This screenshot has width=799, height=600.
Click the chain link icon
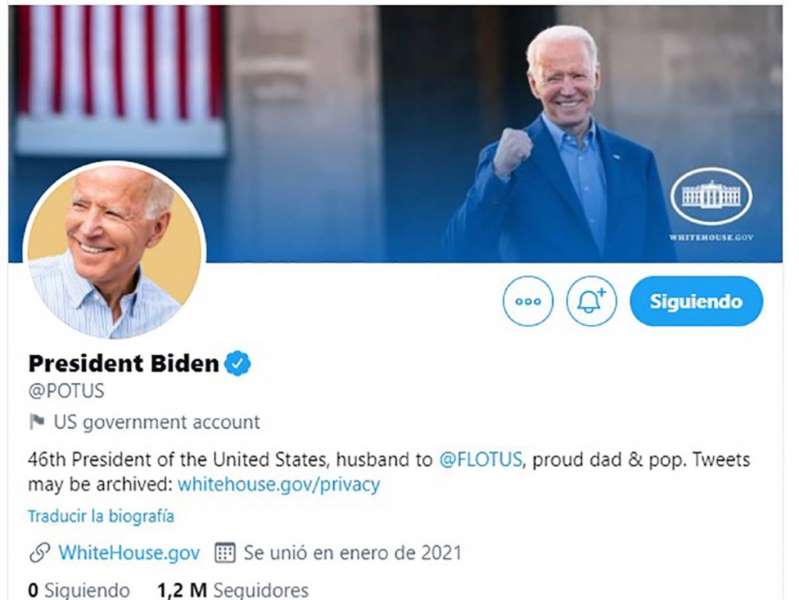point(39,552)
